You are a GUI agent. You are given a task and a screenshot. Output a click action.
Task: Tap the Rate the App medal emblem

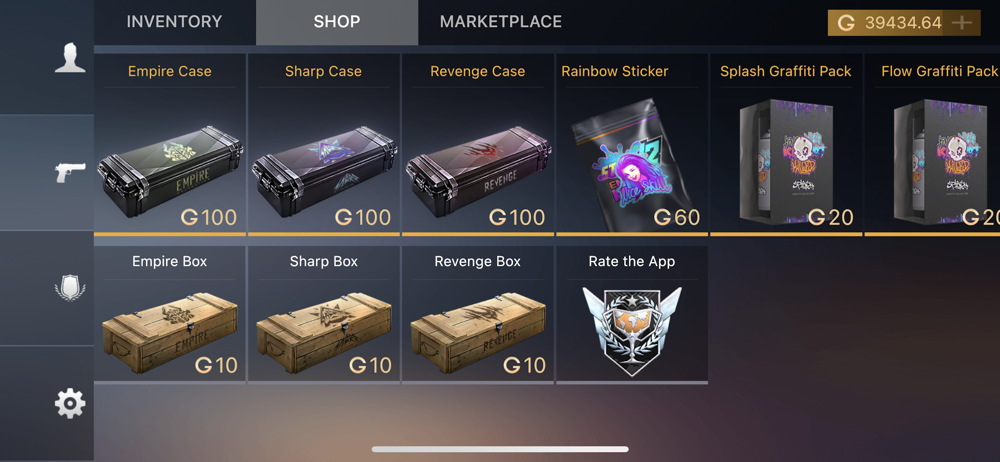pos(632,331)
